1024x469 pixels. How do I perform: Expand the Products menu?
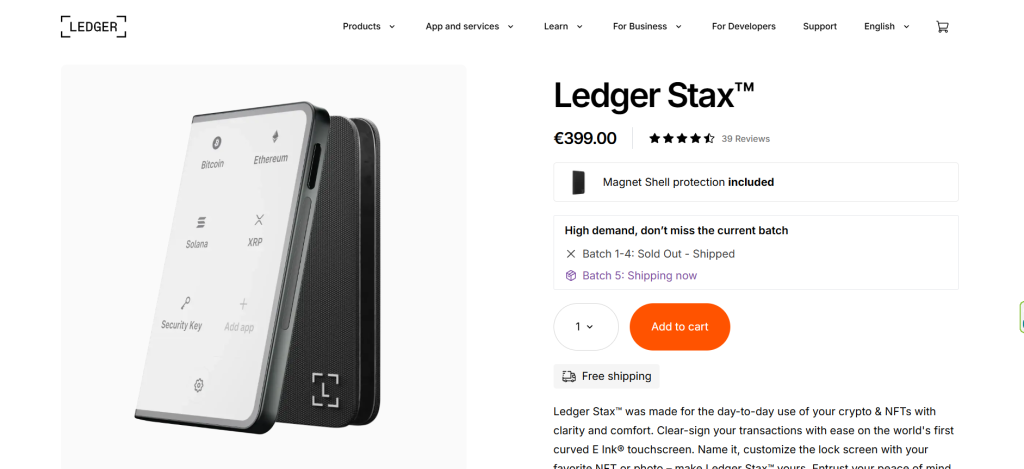click(x=369, y=27)
